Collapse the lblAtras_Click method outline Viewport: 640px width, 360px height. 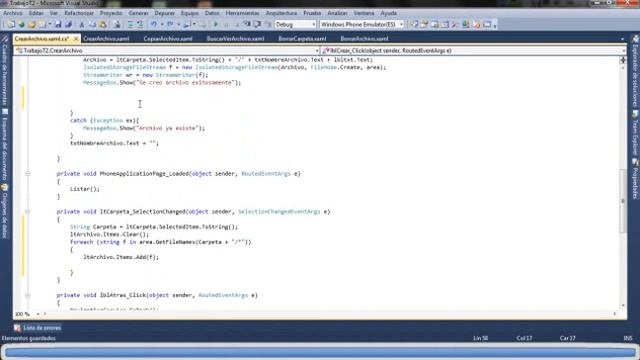(x=28, y=295)
